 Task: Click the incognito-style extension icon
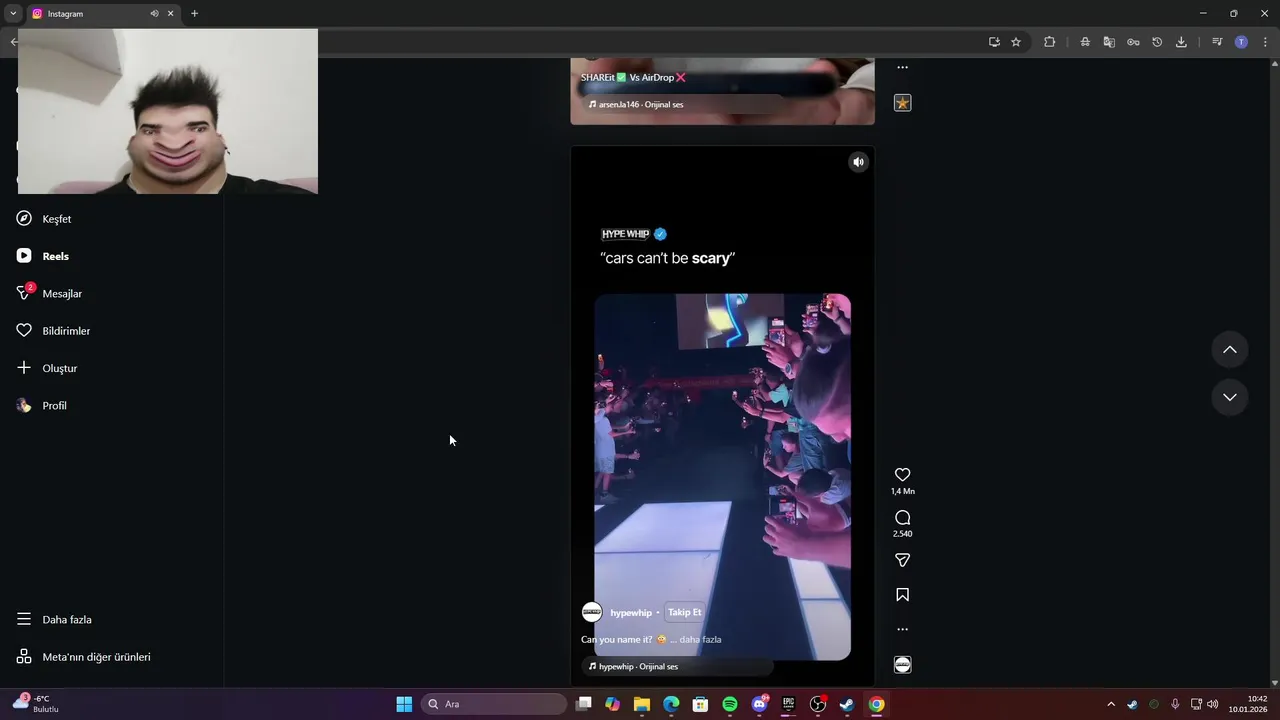[x=1085, y=42]
